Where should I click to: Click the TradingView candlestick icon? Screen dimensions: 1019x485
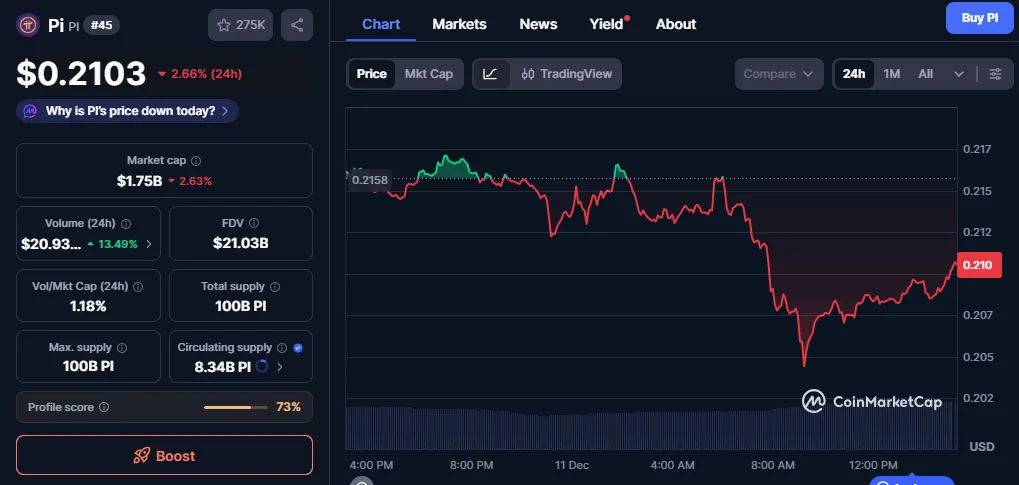click(528, 74)
